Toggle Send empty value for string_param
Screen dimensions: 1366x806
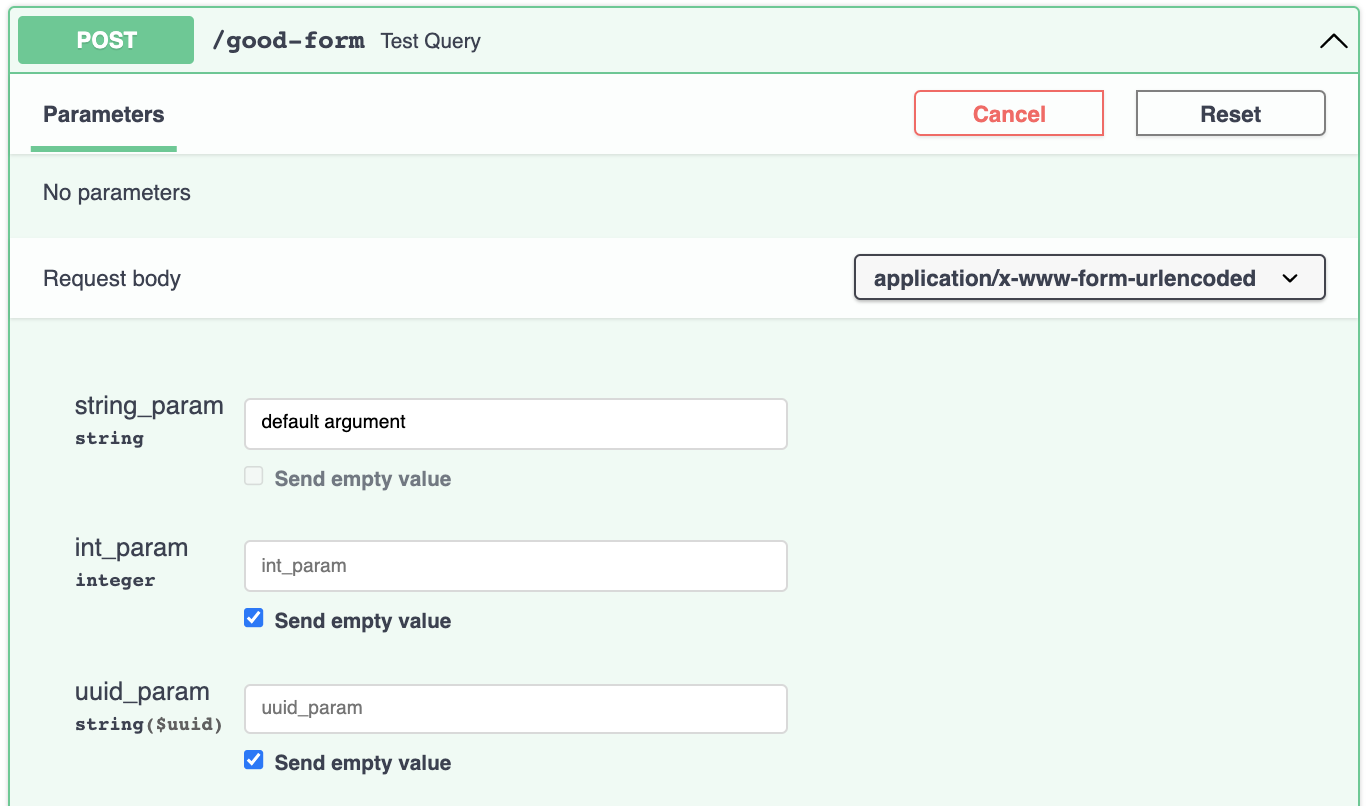click(254, 477)
